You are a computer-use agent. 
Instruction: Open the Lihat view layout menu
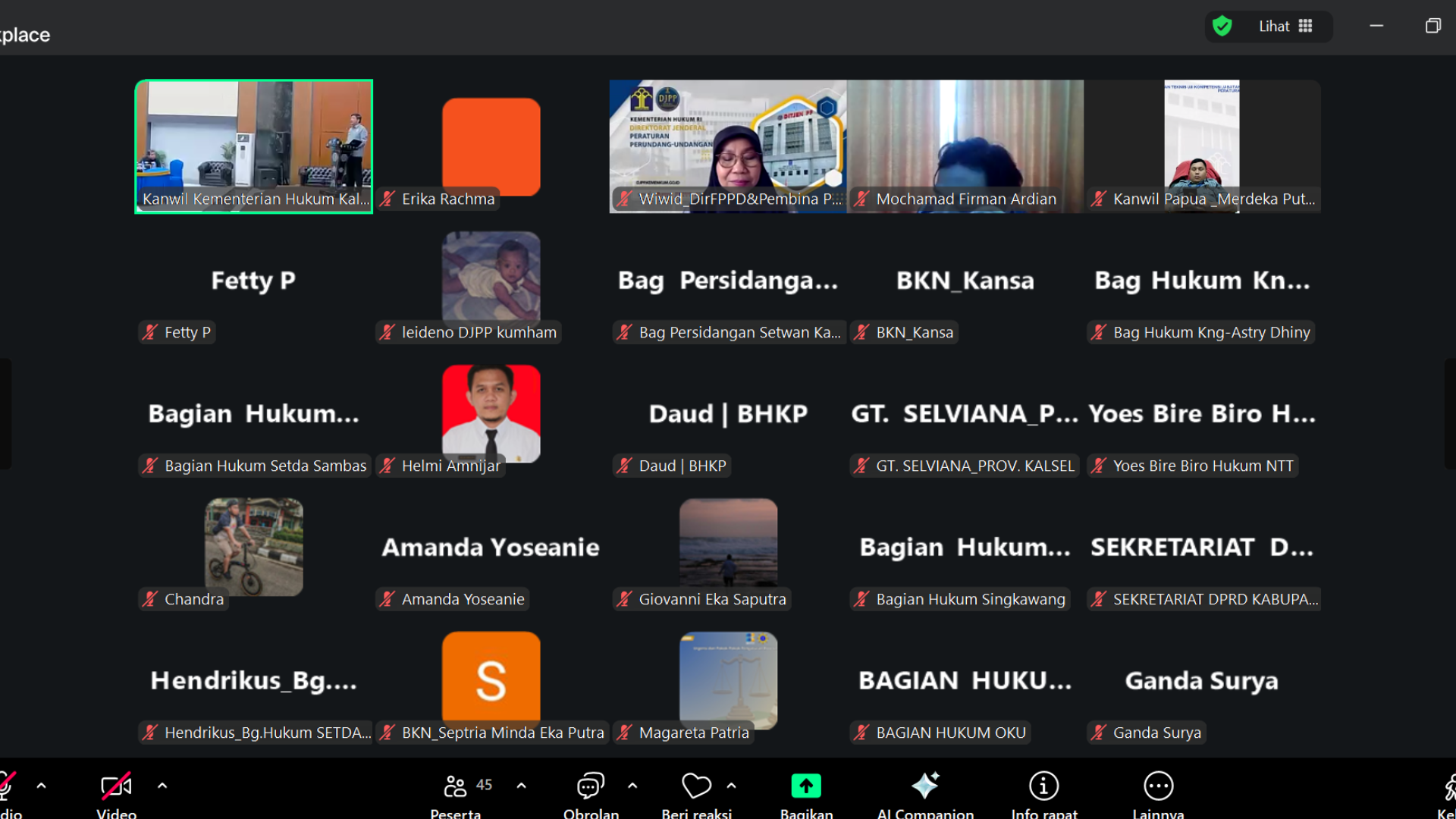coord(1285,27)
